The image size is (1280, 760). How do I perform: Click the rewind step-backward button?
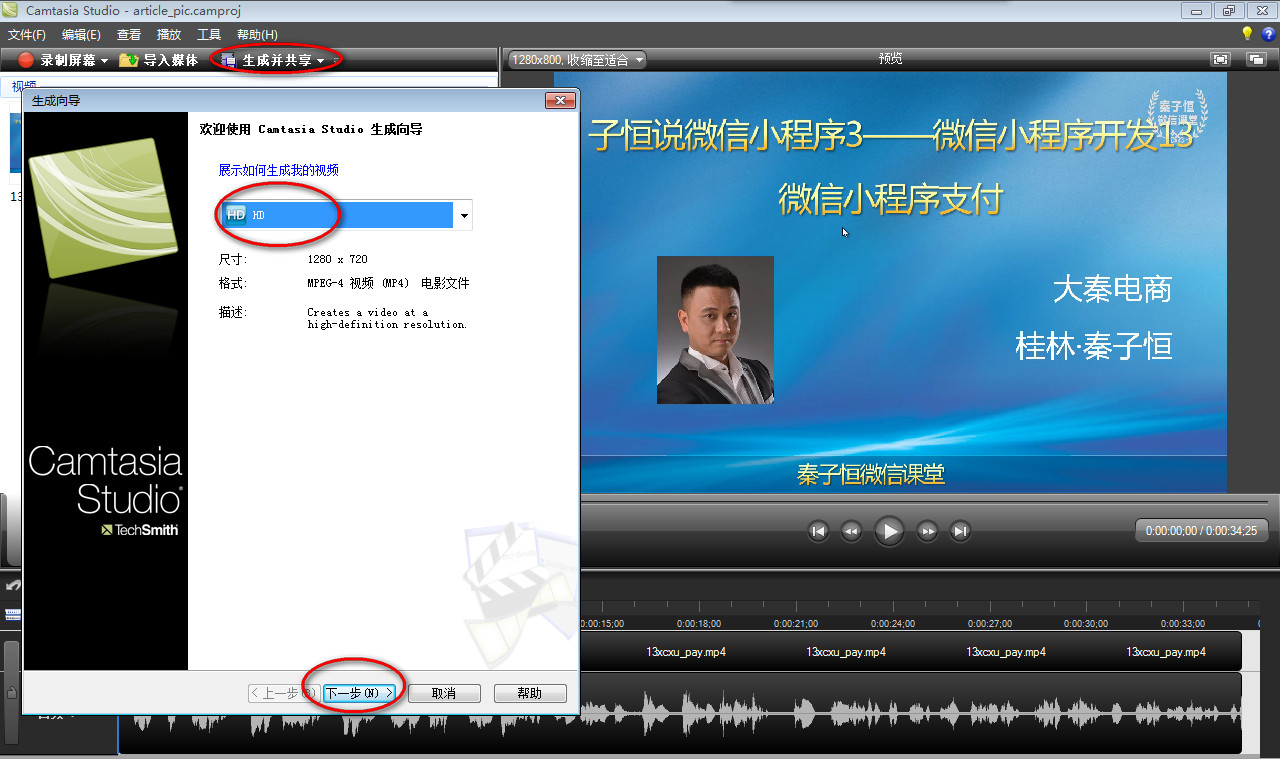pos(851,531)
